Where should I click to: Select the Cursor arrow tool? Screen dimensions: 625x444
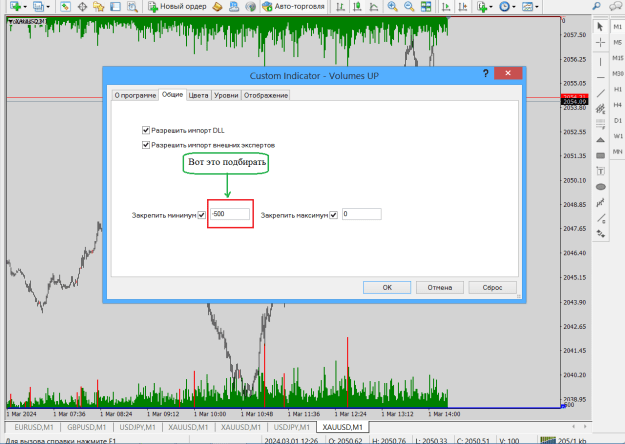(x=600, y=27)
